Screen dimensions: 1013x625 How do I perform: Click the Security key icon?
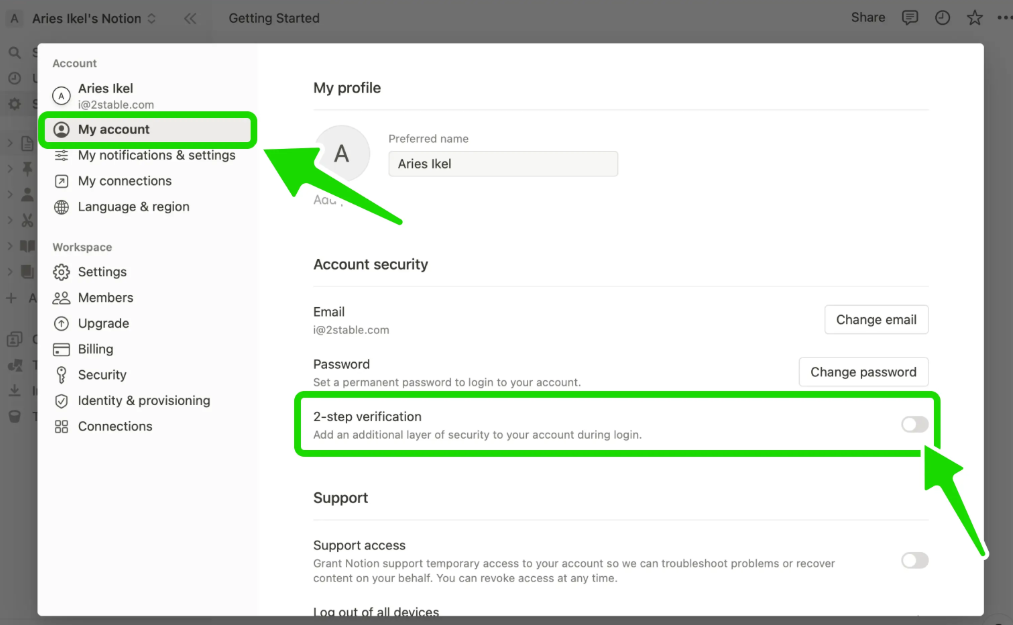[x=61, y=375]
